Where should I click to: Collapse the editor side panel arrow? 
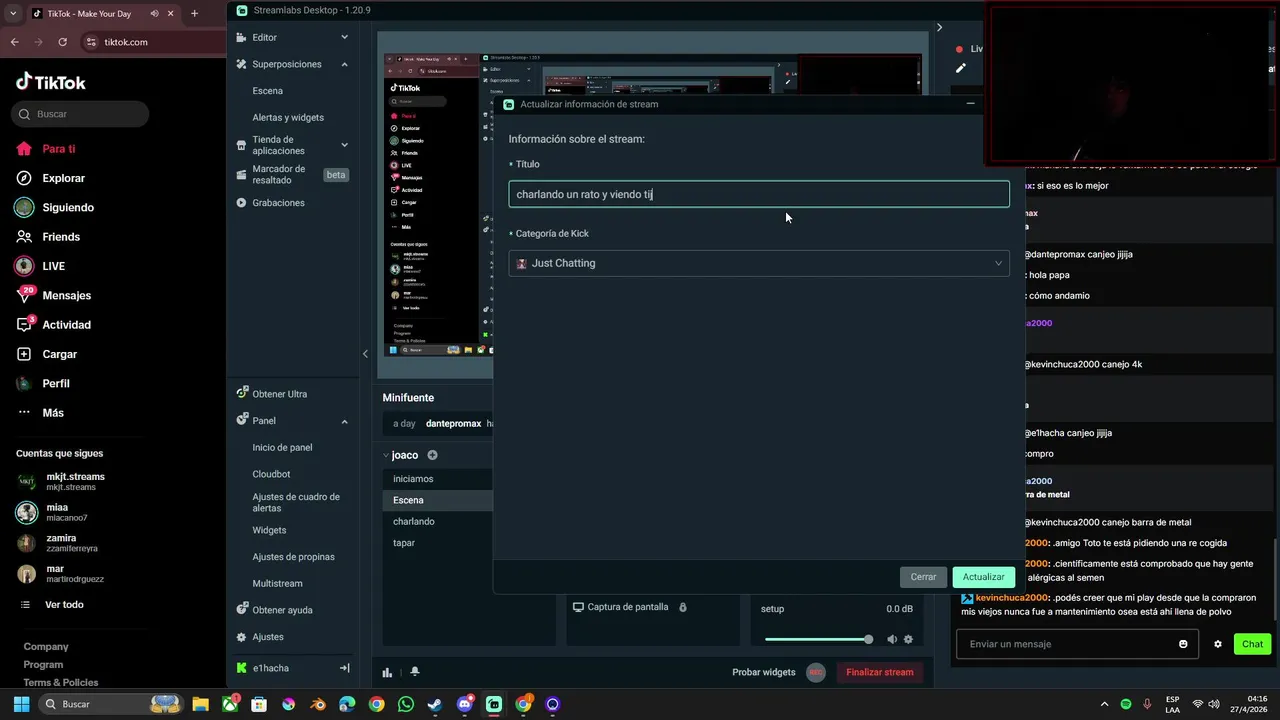click(x=365, y=353)
